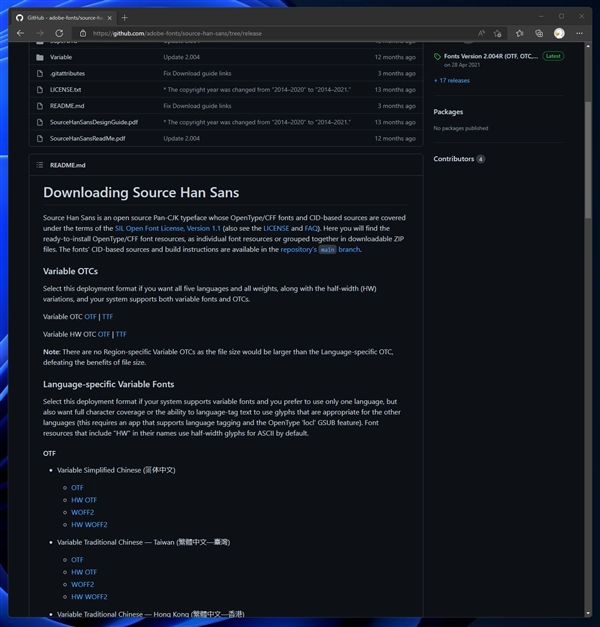
Task: Open the browser profile avatar
Action: [559, 33]
